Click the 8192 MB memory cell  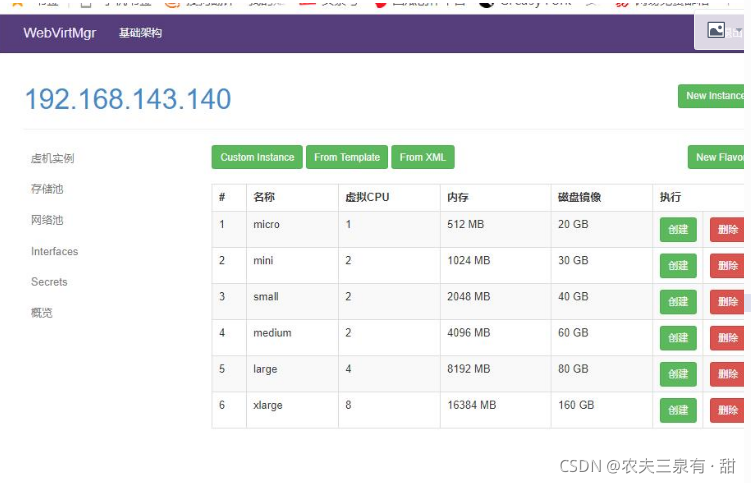(x=495, y=374)
